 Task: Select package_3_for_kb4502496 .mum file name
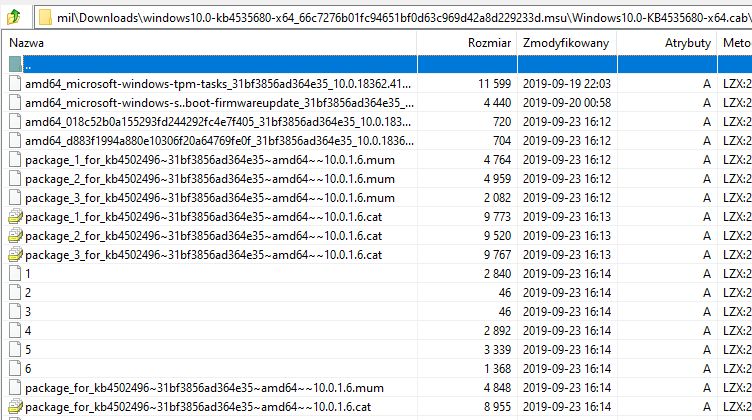click(x=210, y=198)
